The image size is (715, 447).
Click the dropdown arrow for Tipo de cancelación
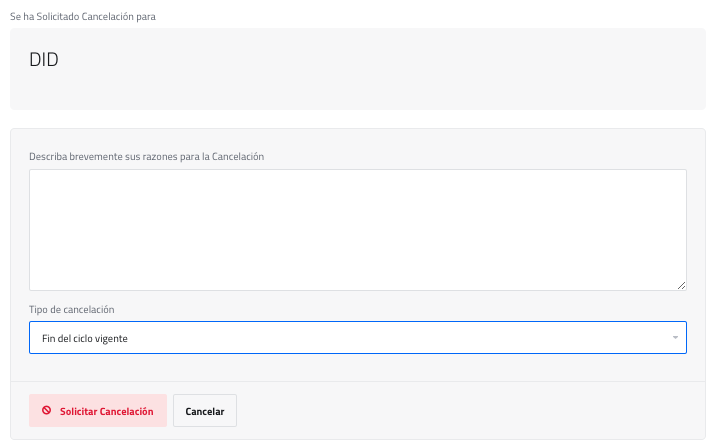[x=676, y=338]
